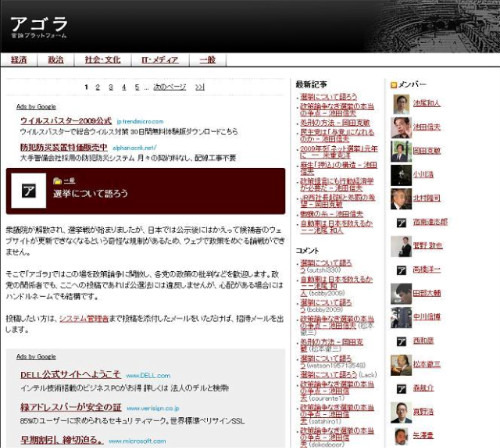Open the comment entry by courante1
The width and height of the screenshot is (500, 448).
click(x=337, y=391)
